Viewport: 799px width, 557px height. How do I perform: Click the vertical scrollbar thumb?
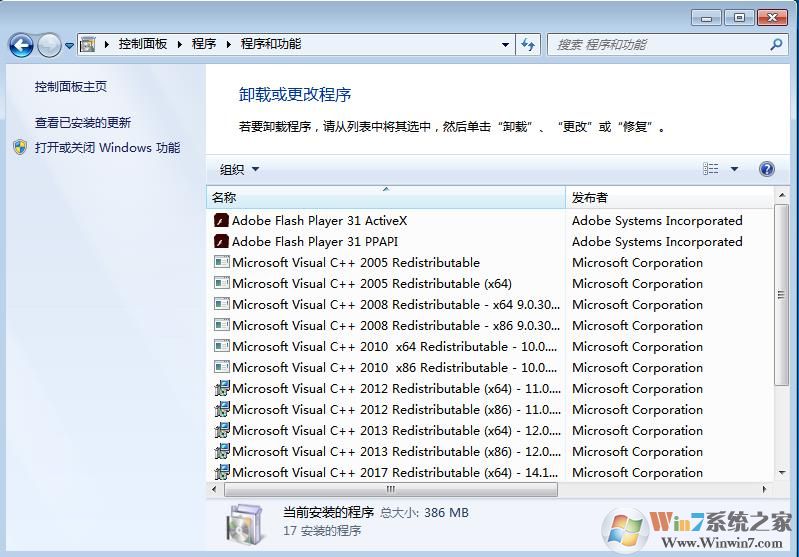click(x=781, y=295)
